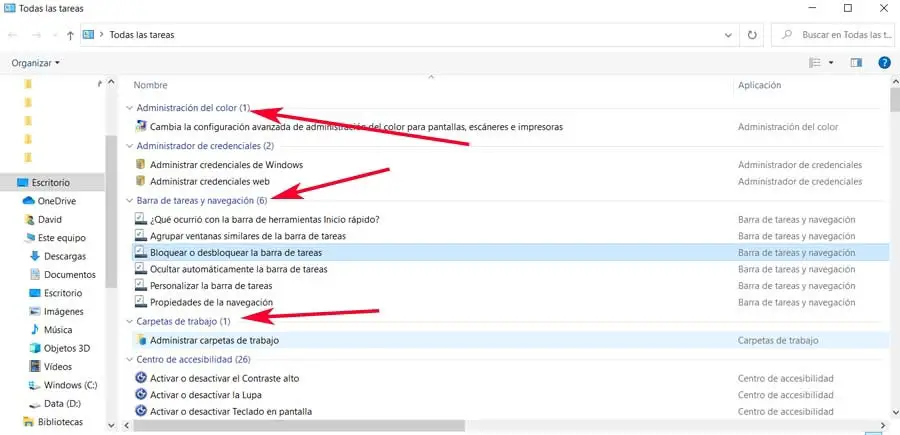Select text Ocultar automáticamente la barra de tareas
The image size is (900, 435).
[239, 269]
